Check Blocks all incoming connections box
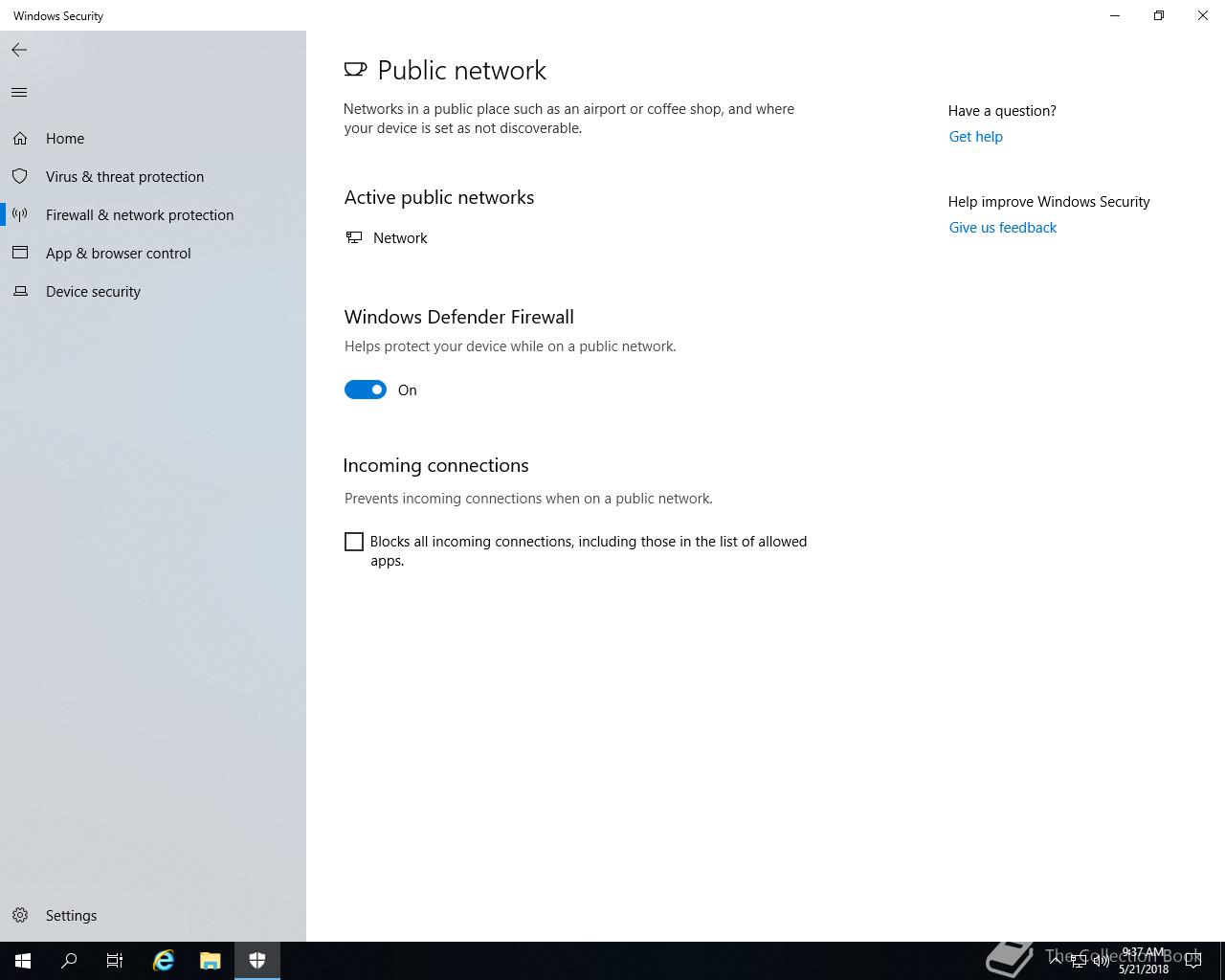Viewport: 1225px width, 980px height. (354, 542)
